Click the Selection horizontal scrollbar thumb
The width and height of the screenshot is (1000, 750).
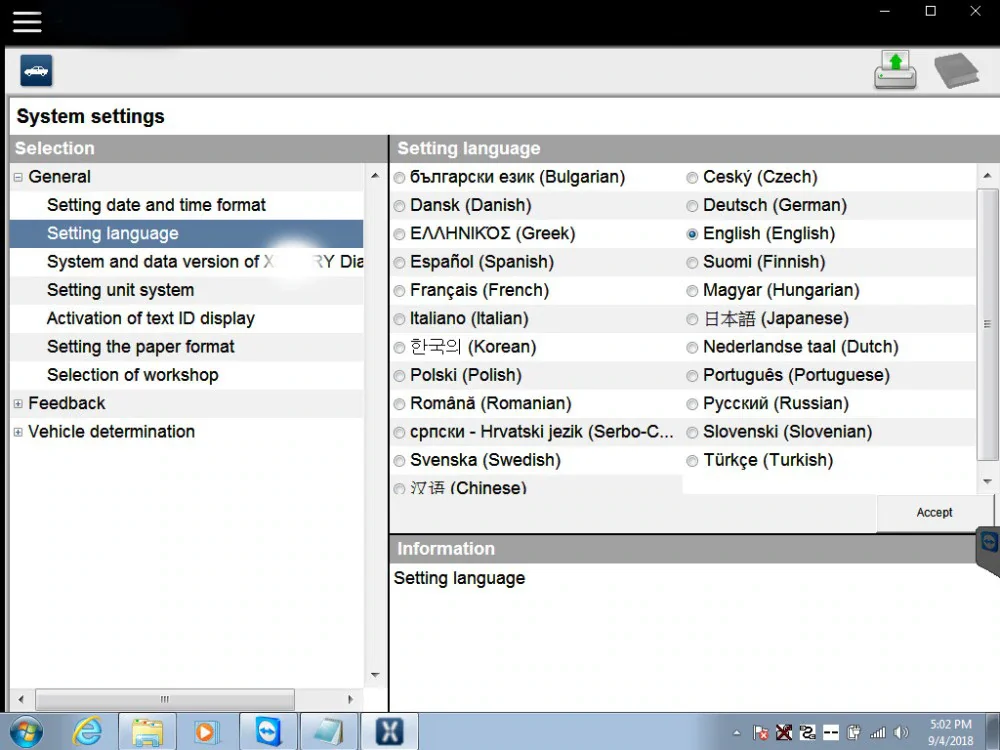pyautogui.click(x=165, y=699)
